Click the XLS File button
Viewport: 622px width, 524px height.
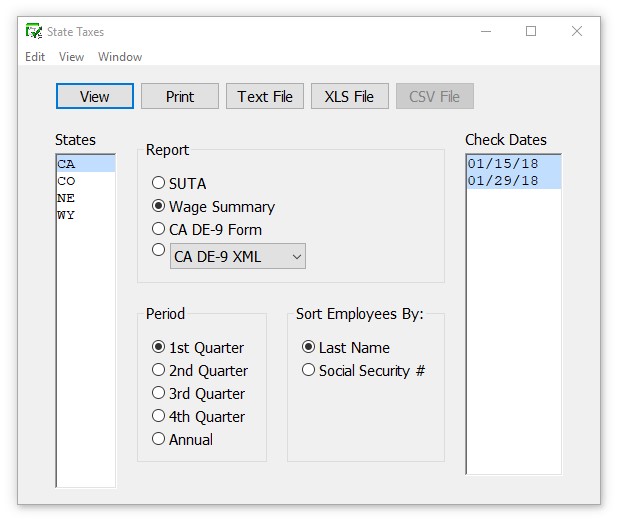[349, 96]
